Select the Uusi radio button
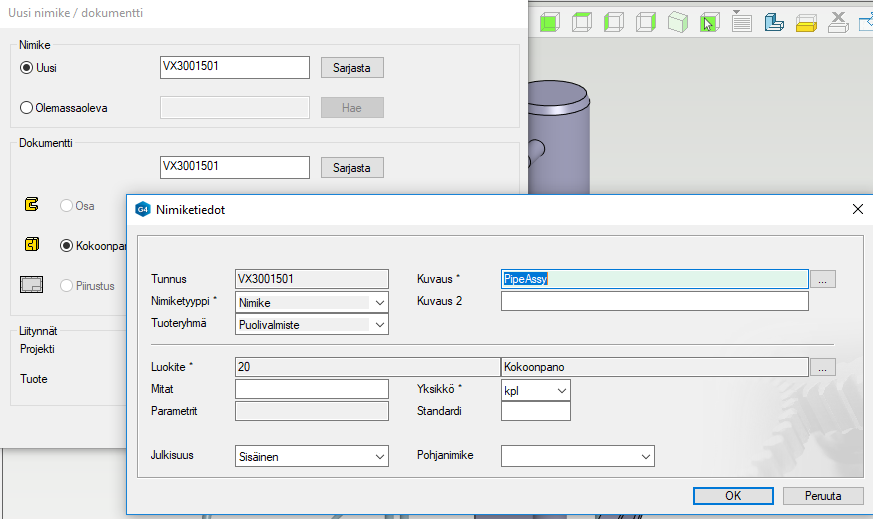Screen dimensions: 873x519 pyautogui.click(x=27, y=68)
